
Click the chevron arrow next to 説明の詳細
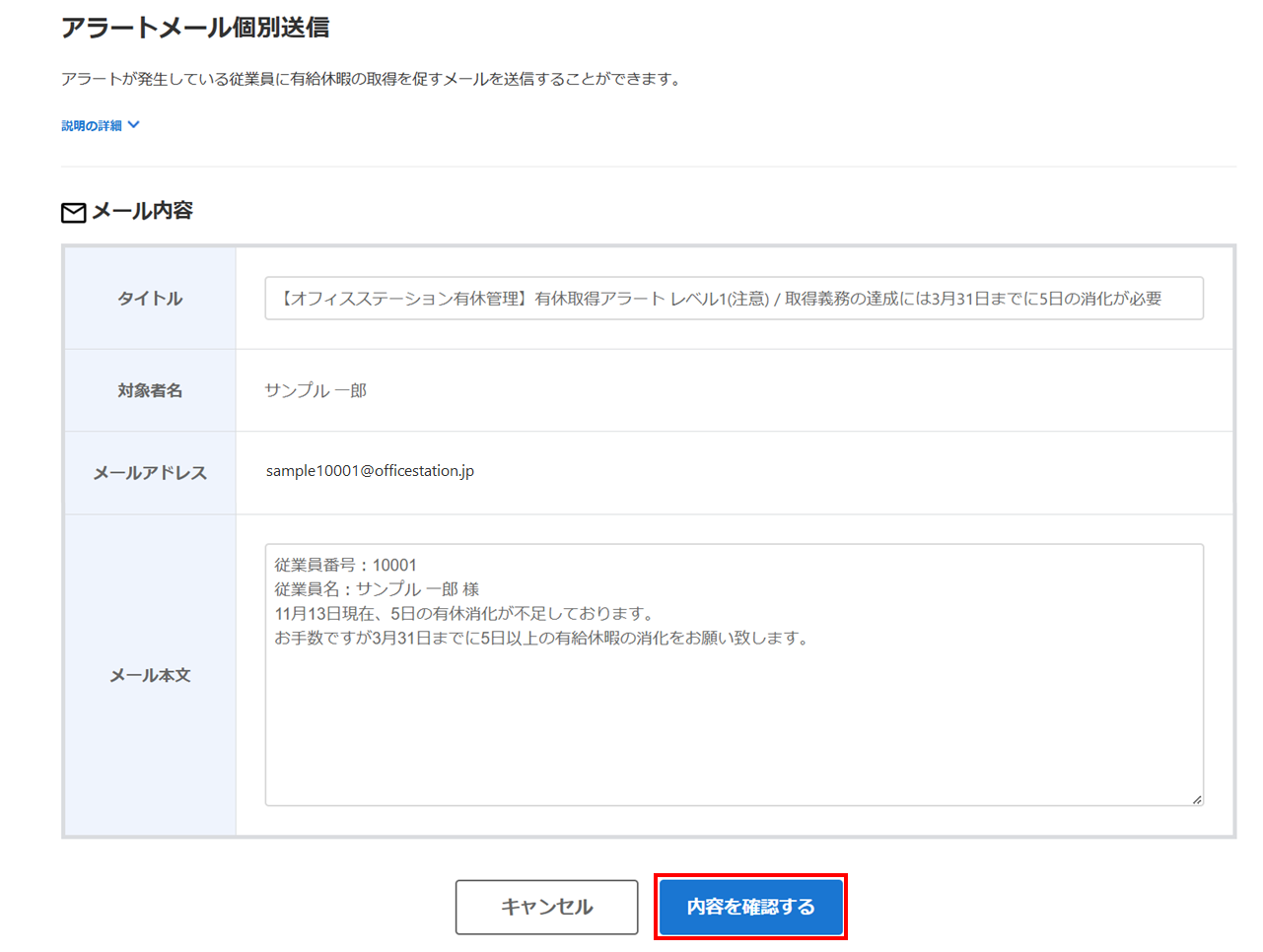134,125
